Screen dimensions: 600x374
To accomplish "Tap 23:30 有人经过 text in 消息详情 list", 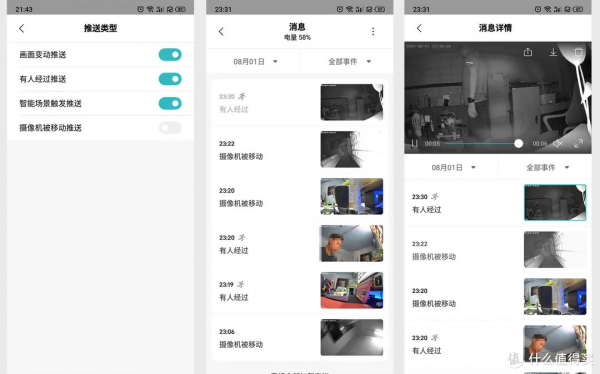I will coord(426,203).
